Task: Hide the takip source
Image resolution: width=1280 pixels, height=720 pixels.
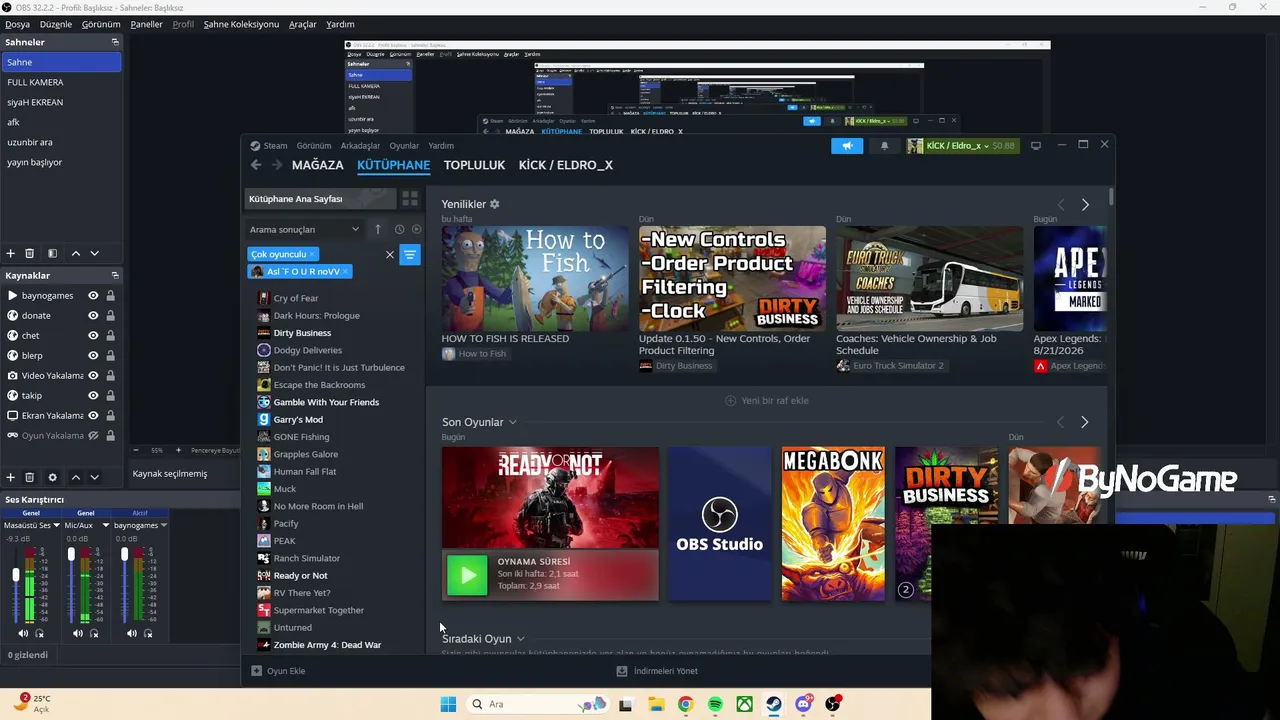Action: (x=93, y=395)
